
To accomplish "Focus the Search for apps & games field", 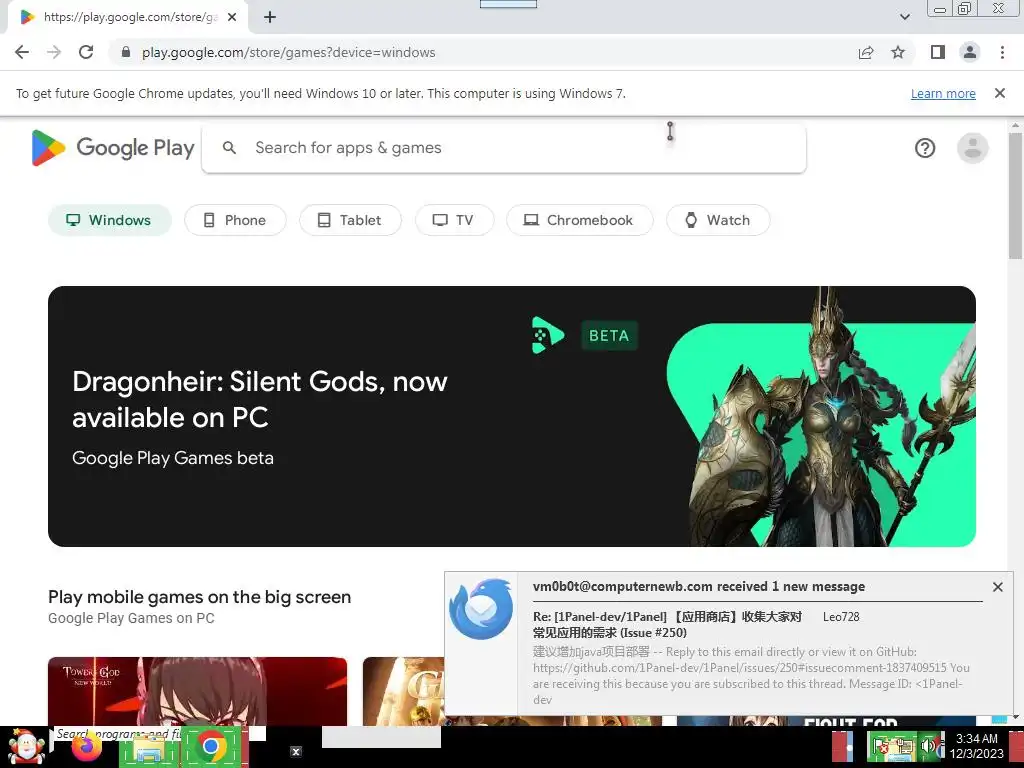I will coord(504,148).
